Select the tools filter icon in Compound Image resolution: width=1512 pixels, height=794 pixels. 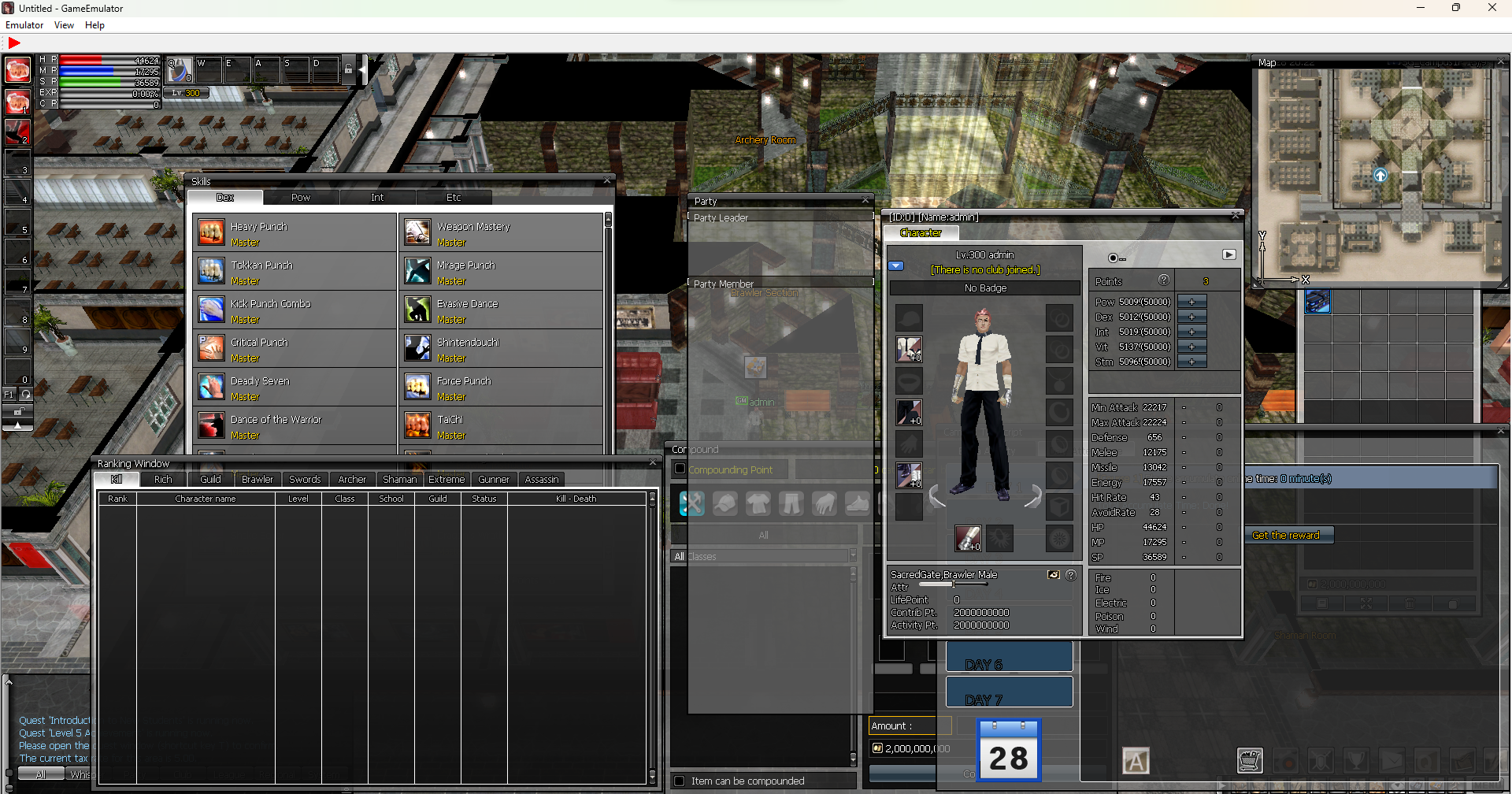(x=691, y=503)
